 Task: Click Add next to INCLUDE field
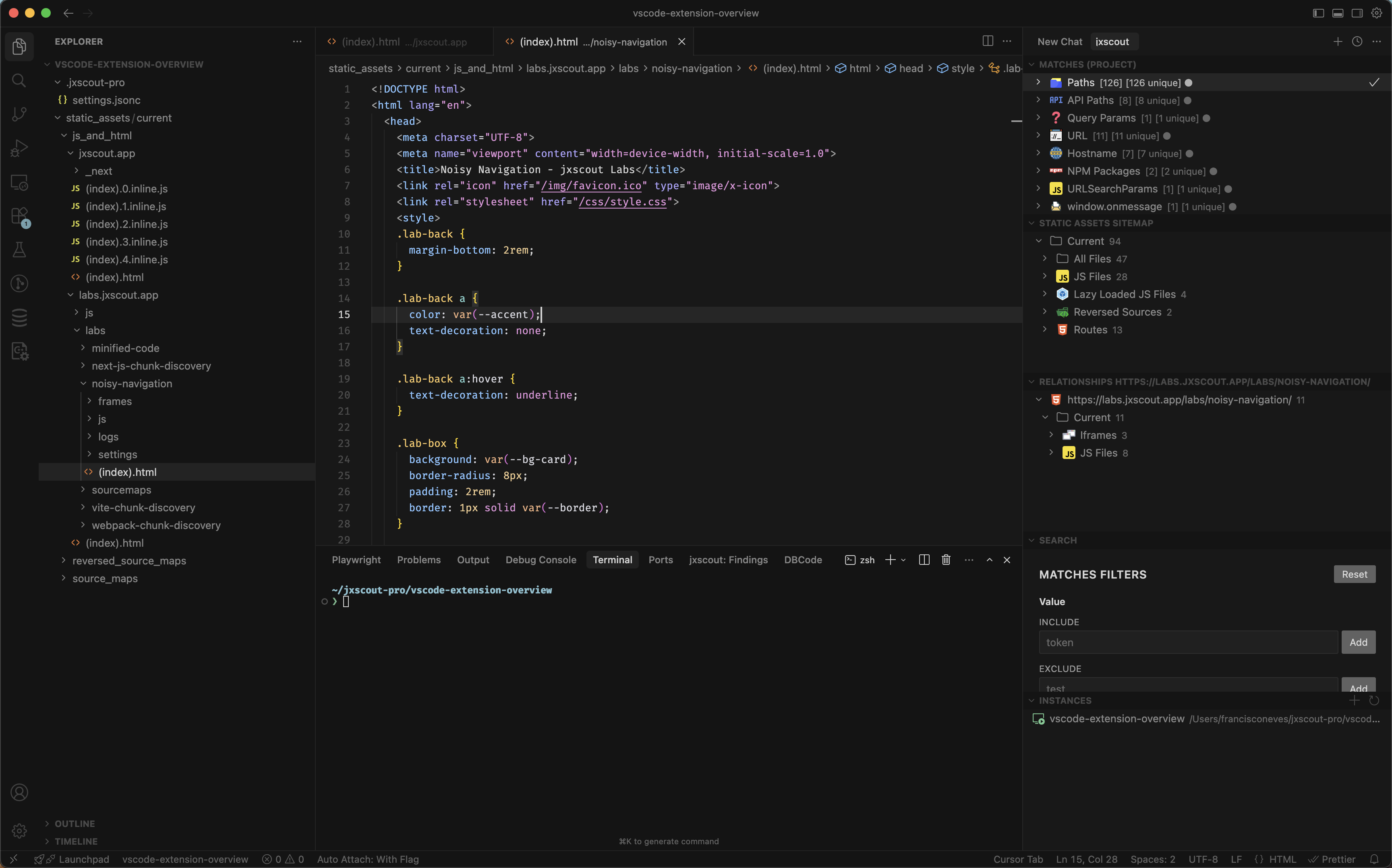pos(1358,643)
